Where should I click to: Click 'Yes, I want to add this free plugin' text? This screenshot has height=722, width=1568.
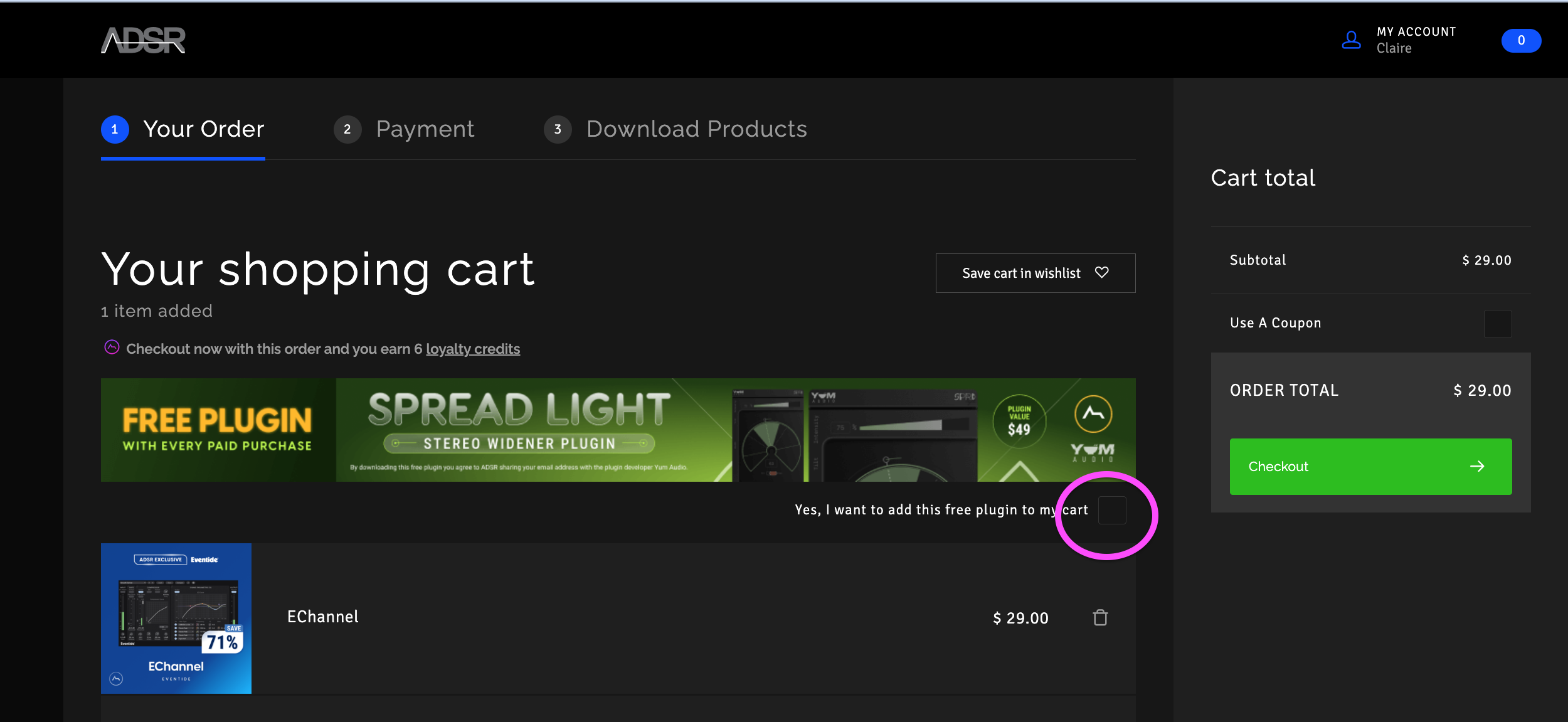941,510
